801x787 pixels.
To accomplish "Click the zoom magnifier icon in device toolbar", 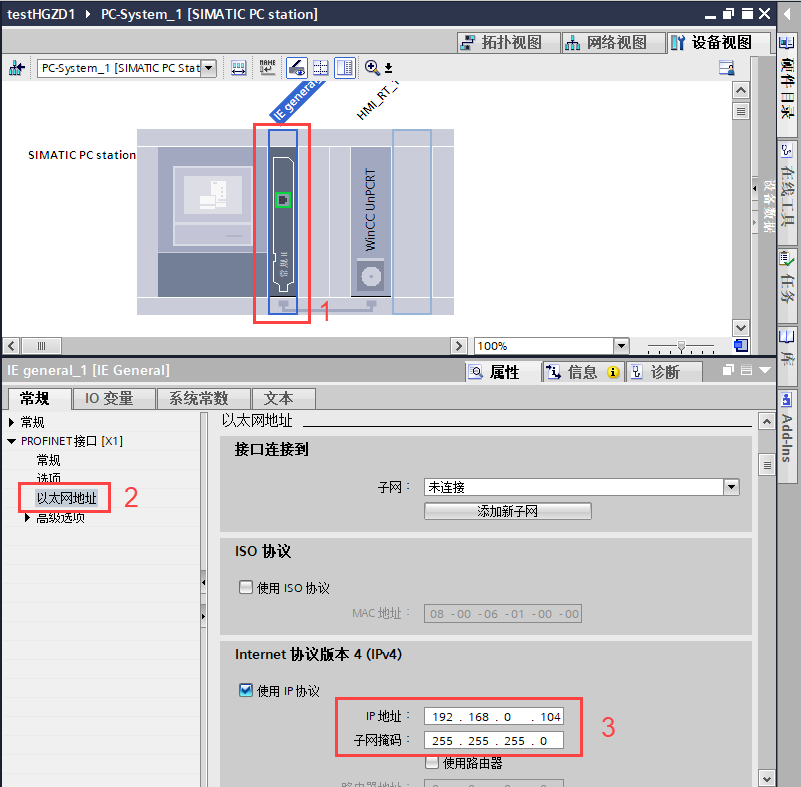I will pos(372,68).
